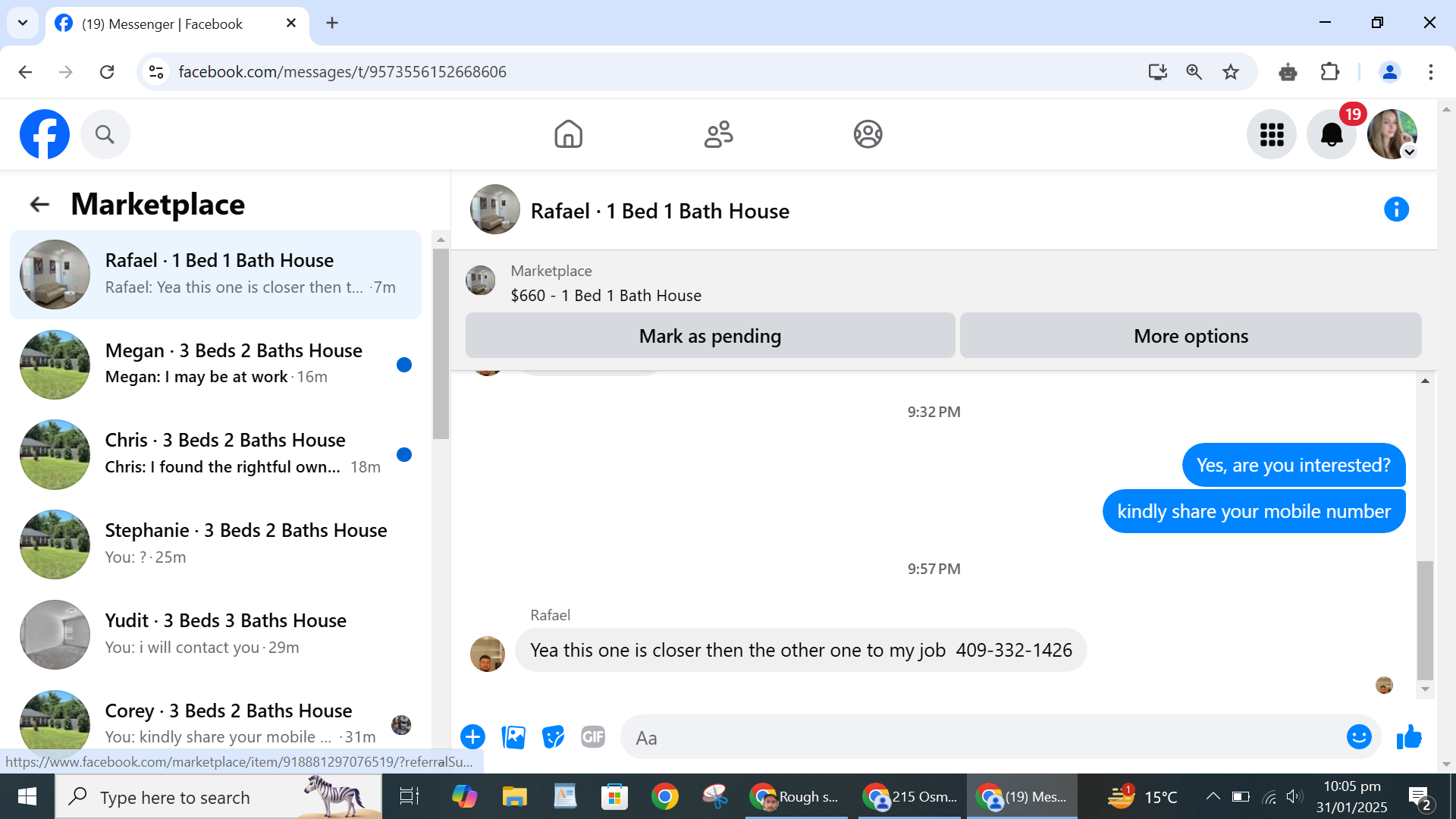Open the Facebook apps menu grid

click(x=1272, y=134)
